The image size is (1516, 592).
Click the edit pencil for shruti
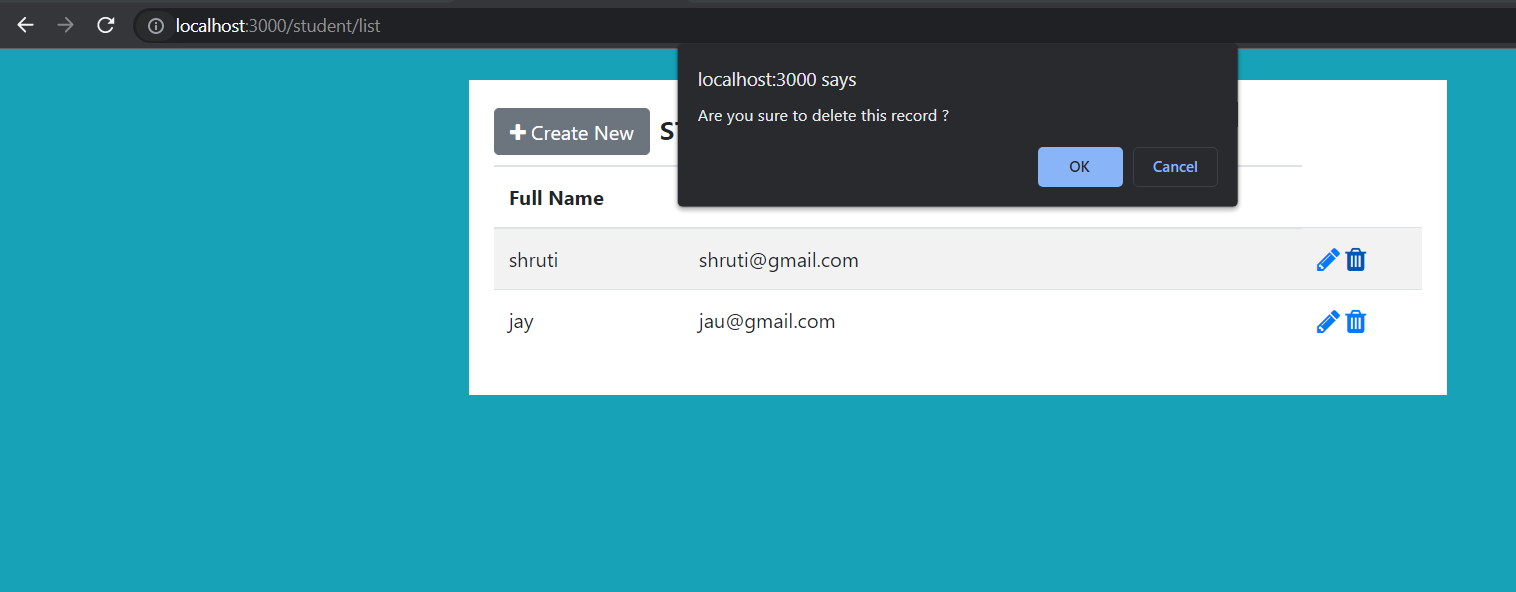click(x=1327, y=260)
